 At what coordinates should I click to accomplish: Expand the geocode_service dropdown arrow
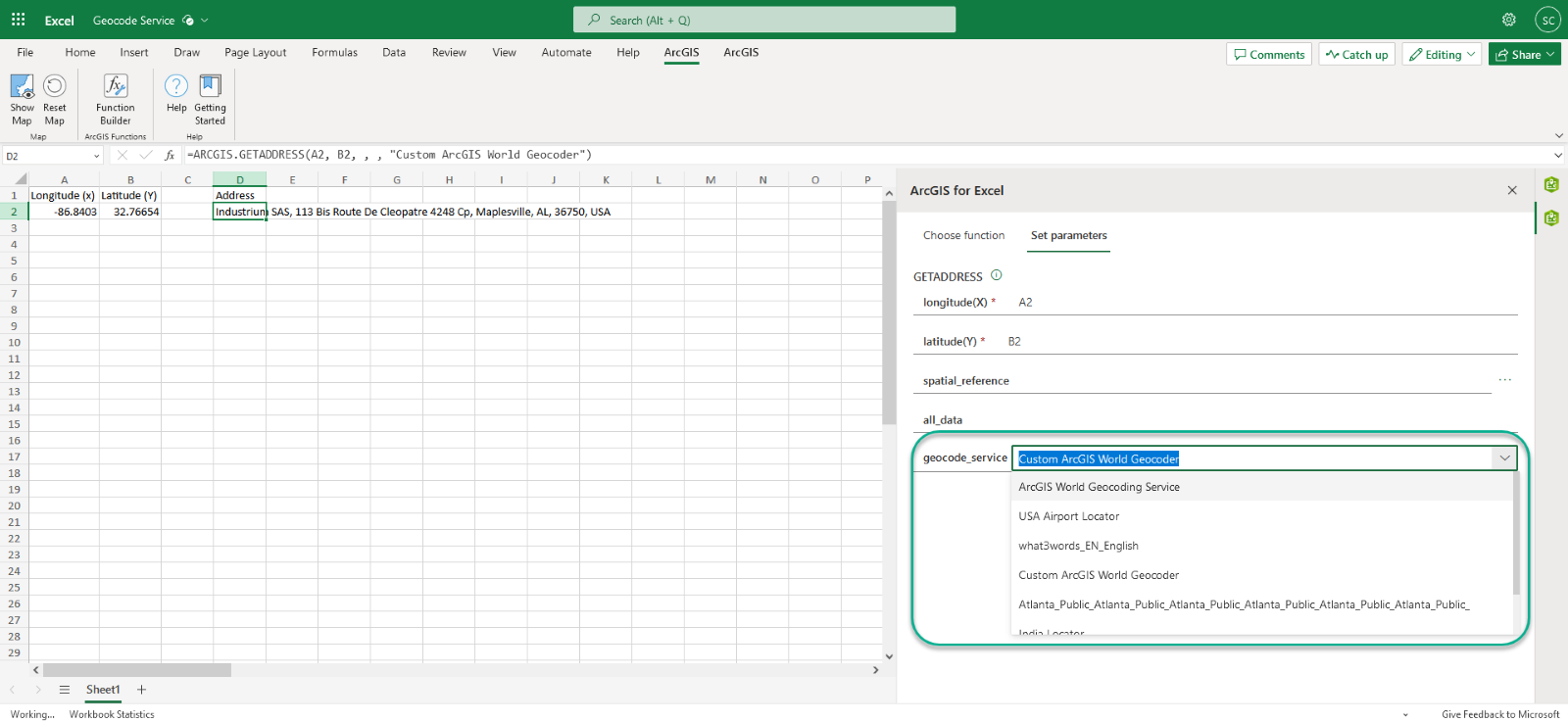tap(1504, 458)
